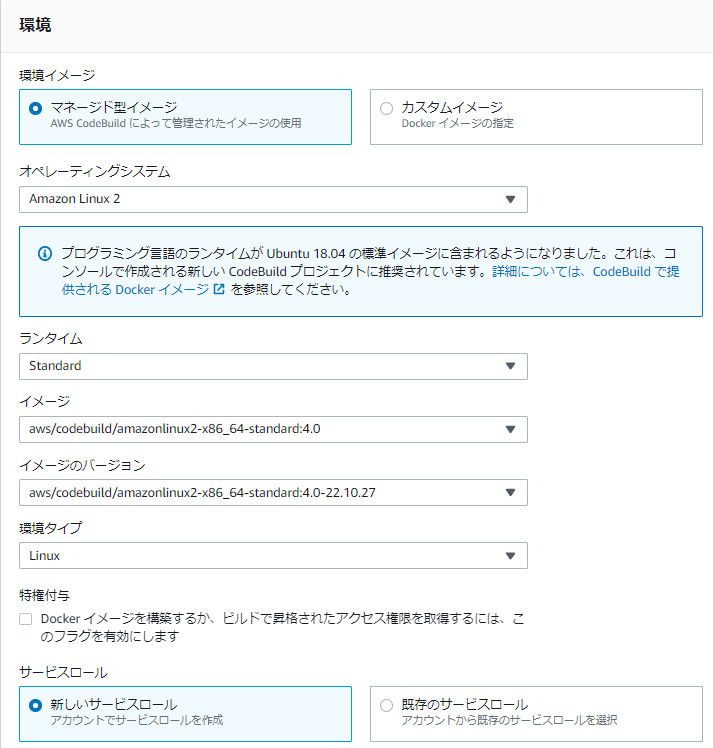Viewport: 713px width, 748px height.
Task: Click the AWS CodeBuild によって管理されたイメージの使用 description
Action: pyautogui.click(x=176, y=123)
